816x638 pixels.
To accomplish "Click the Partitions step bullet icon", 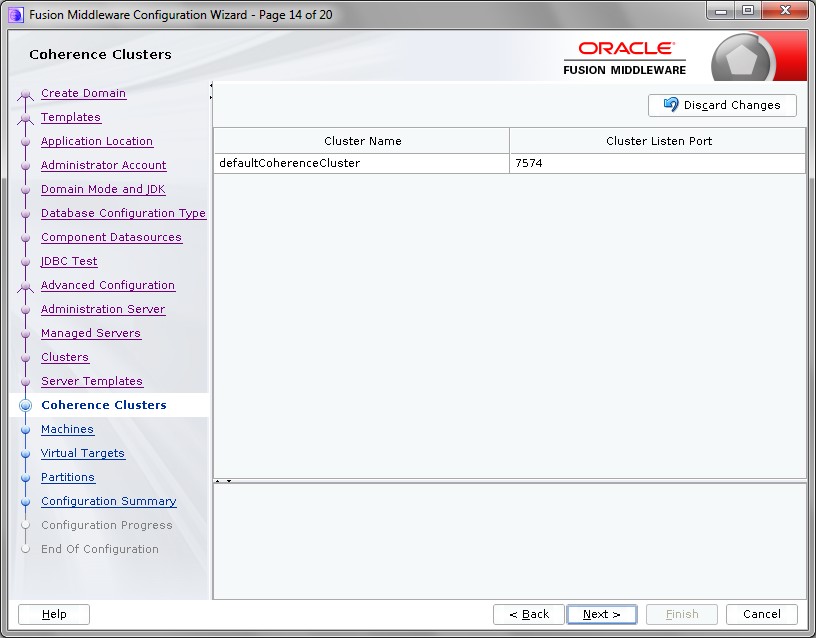I will [x=26, y=478].
